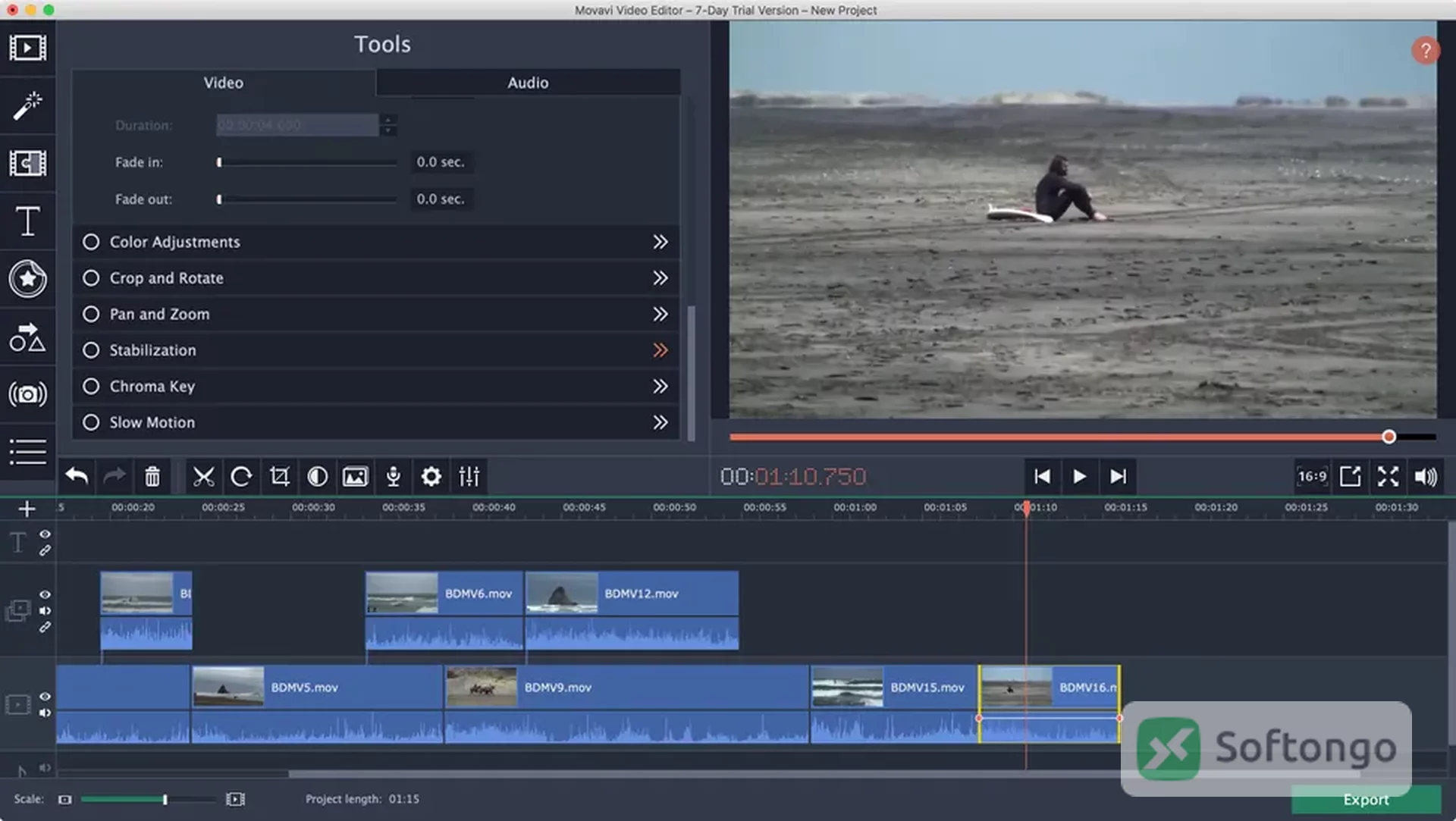The height and width of the screenshot is (821, 1456).
Task: Click the Export button
Action: coord(1366,799)
